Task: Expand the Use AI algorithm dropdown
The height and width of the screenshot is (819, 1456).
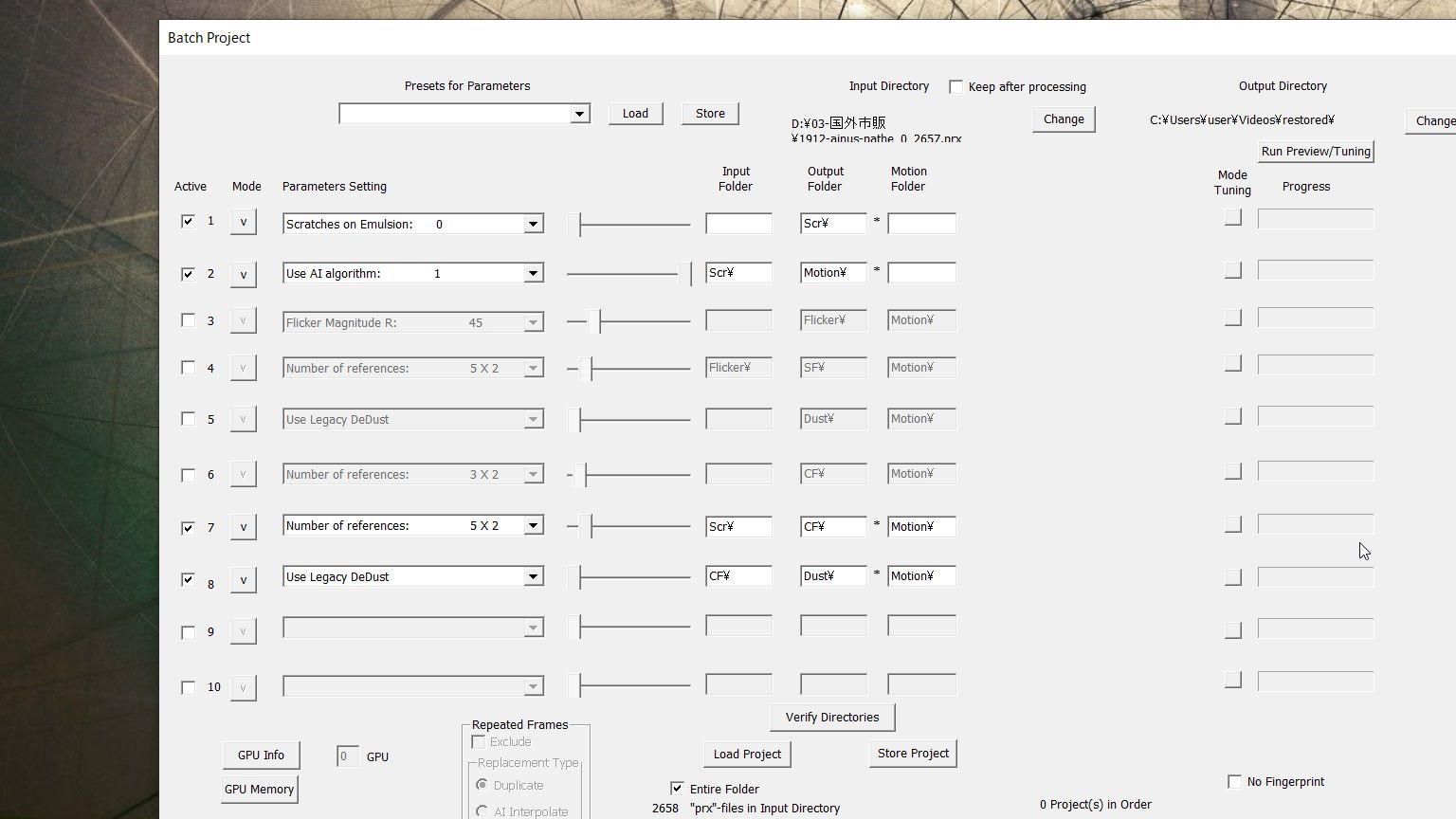Action: [533, 274]
